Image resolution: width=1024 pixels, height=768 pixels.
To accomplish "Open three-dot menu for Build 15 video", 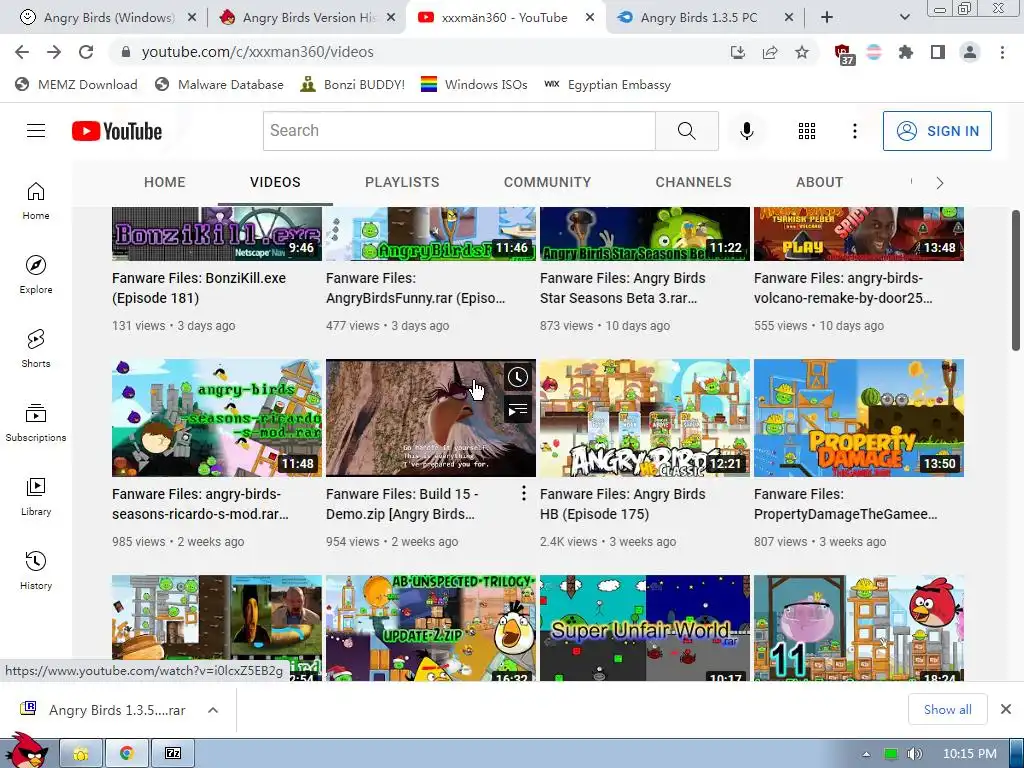I will pos(523,494).
